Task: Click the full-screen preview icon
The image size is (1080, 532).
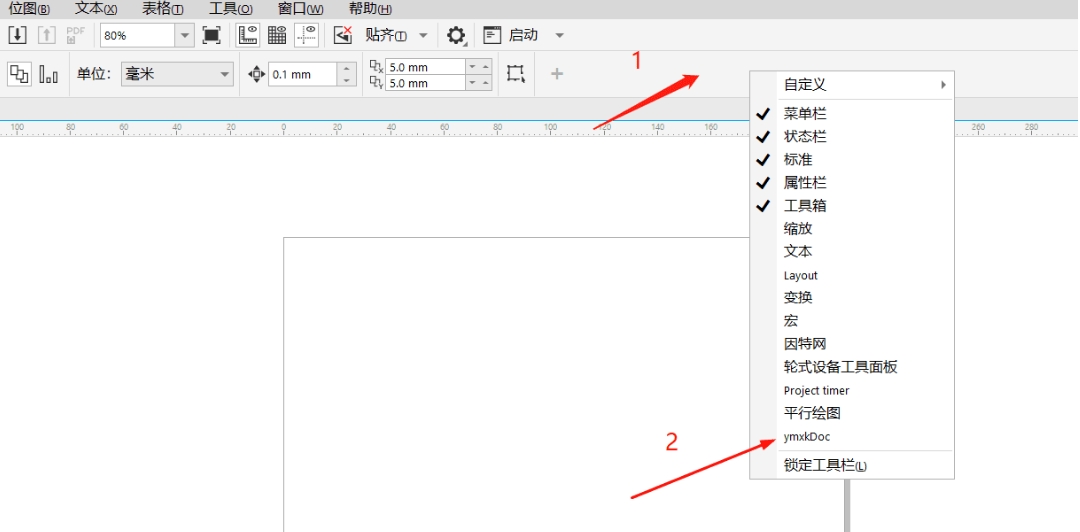Action: [x=211, y=36]
